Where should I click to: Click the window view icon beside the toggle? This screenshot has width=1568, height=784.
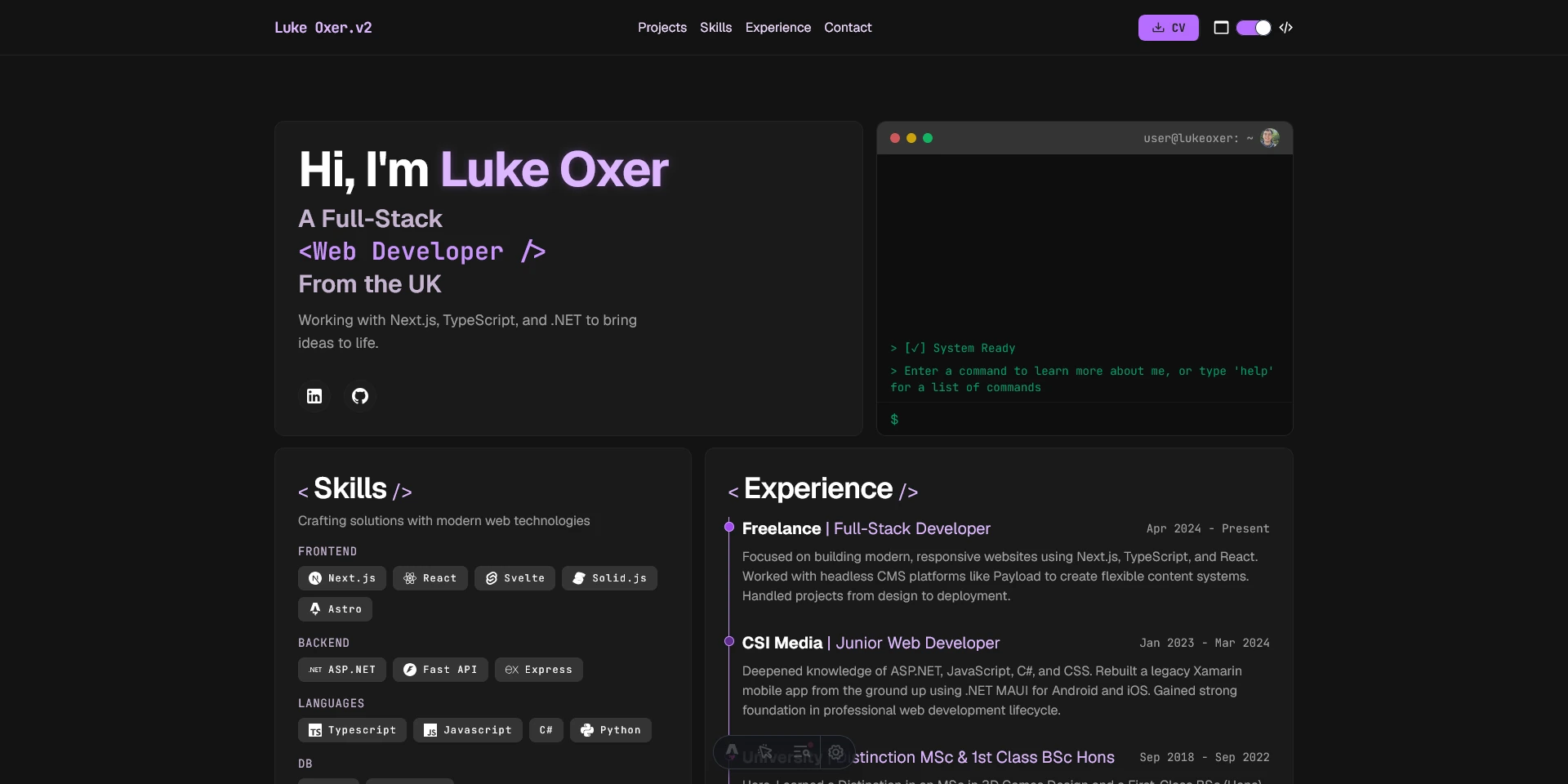point(1221,28)
